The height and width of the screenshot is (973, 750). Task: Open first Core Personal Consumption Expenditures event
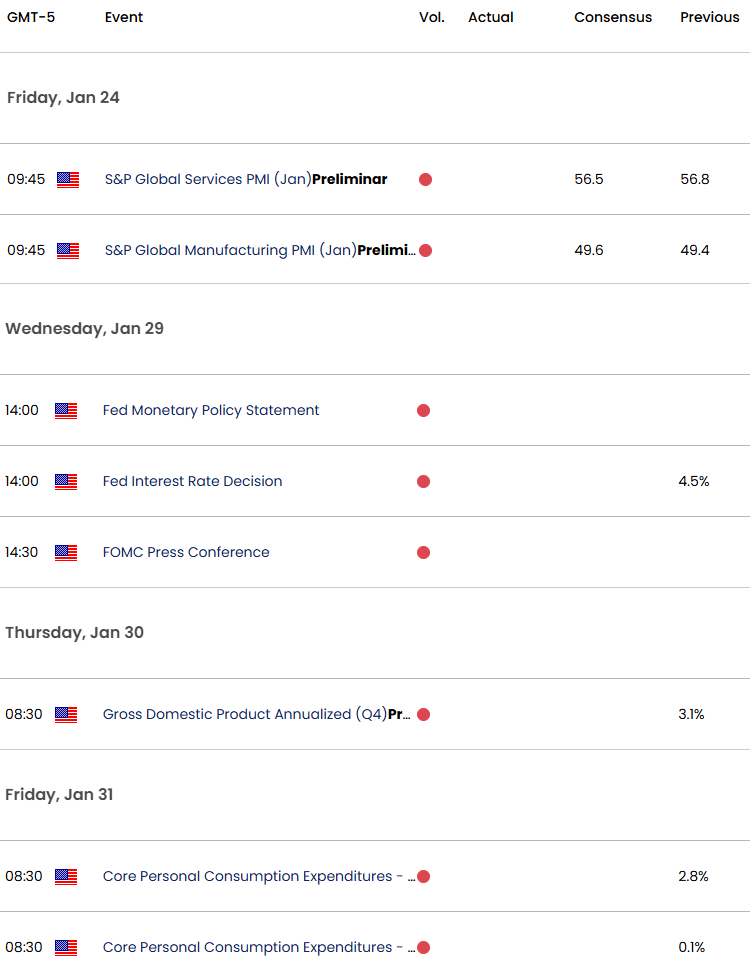point(259,876)
